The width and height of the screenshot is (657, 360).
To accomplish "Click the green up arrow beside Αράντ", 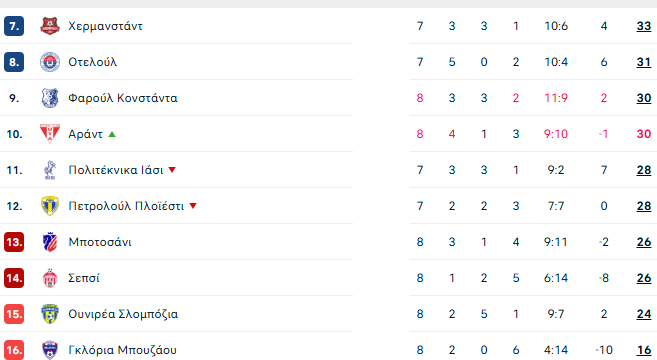I will point(112,134).
